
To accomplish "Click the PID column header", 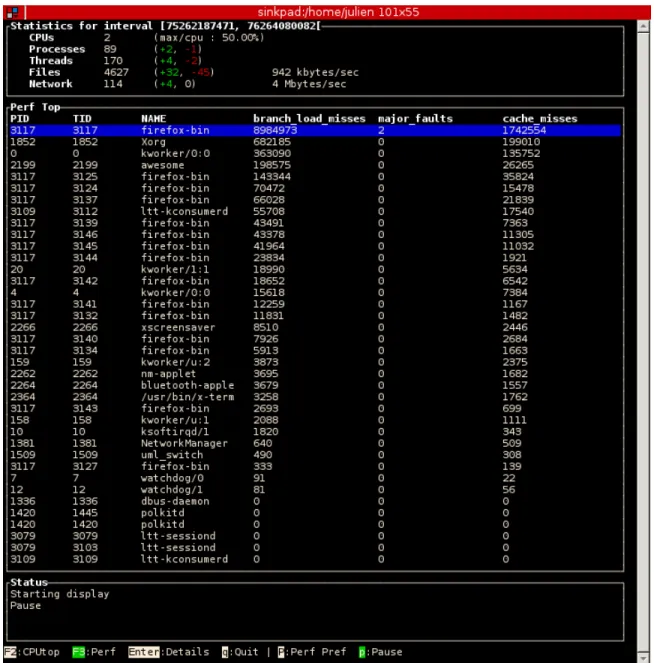I will (20, 118).
